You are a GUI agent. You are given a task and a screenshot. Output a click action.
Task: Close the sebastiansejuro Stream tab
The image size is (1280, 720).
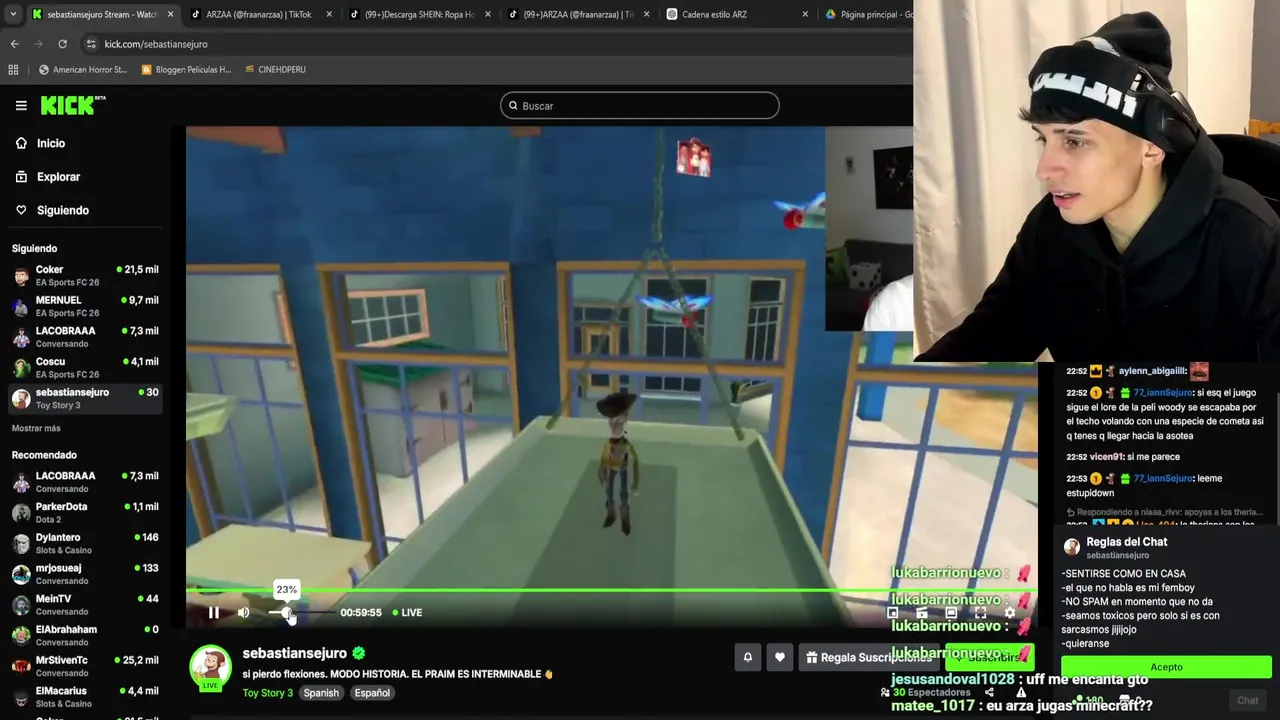click(x=170, y=14)
